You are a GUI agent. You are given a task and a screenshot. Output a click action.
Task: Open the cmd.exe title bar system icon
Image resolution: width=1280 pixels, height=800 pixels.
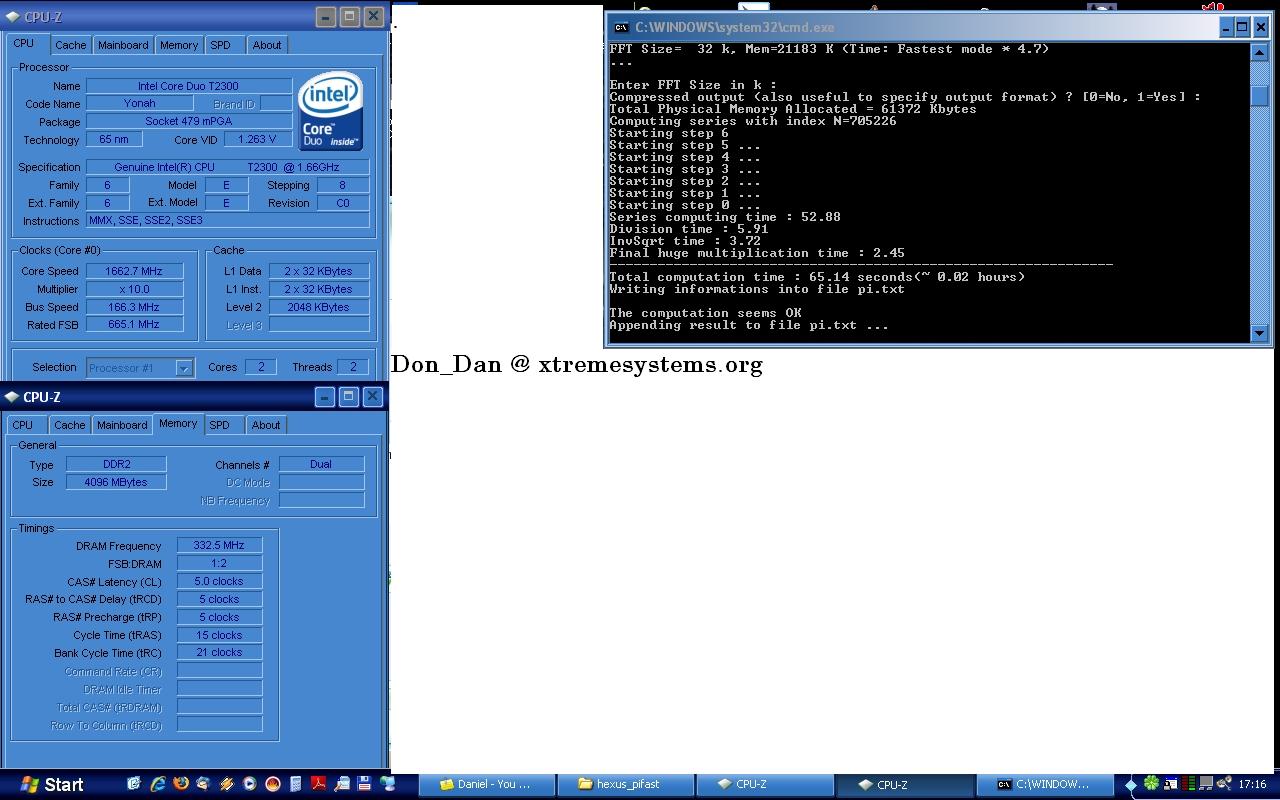pyautogui.click(x=621, y=28)
